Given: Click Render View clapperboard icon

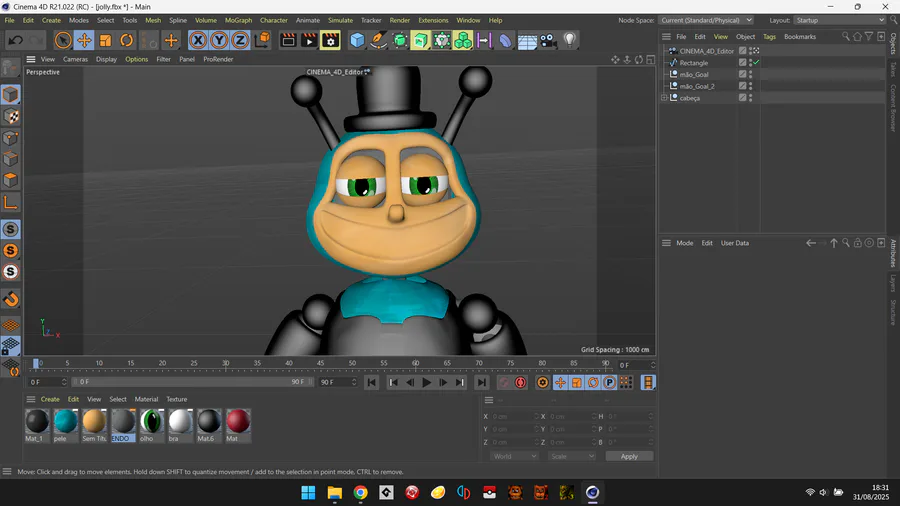Looking at the screenshot, I should click(x=288, y=40).
